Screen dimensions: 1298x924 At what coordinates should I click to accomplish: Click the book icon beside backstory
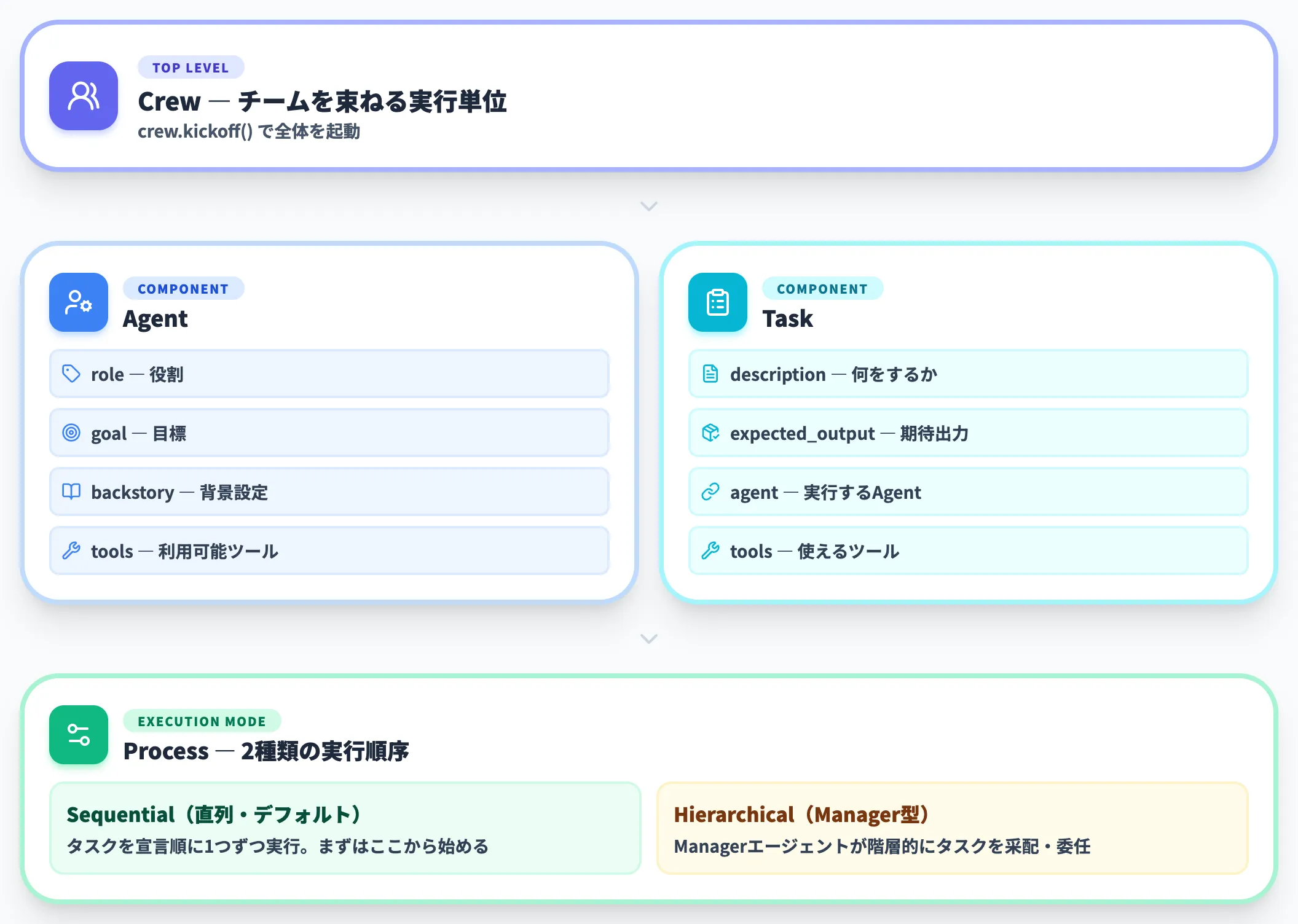(x=71, y=491)
